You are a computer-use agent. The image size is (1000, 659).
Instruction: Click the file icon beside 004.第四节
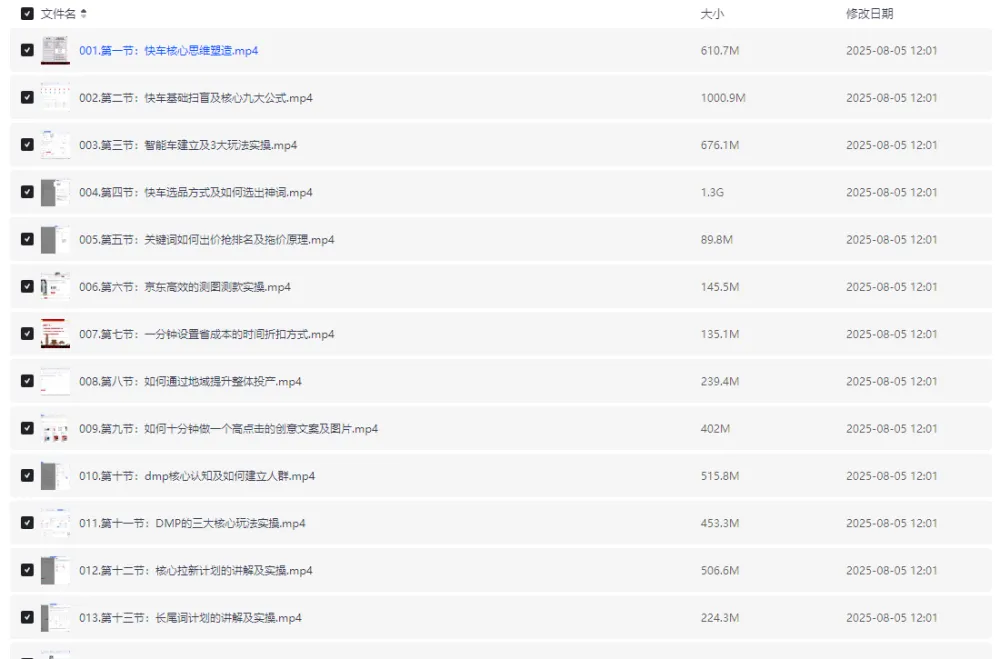55,193
